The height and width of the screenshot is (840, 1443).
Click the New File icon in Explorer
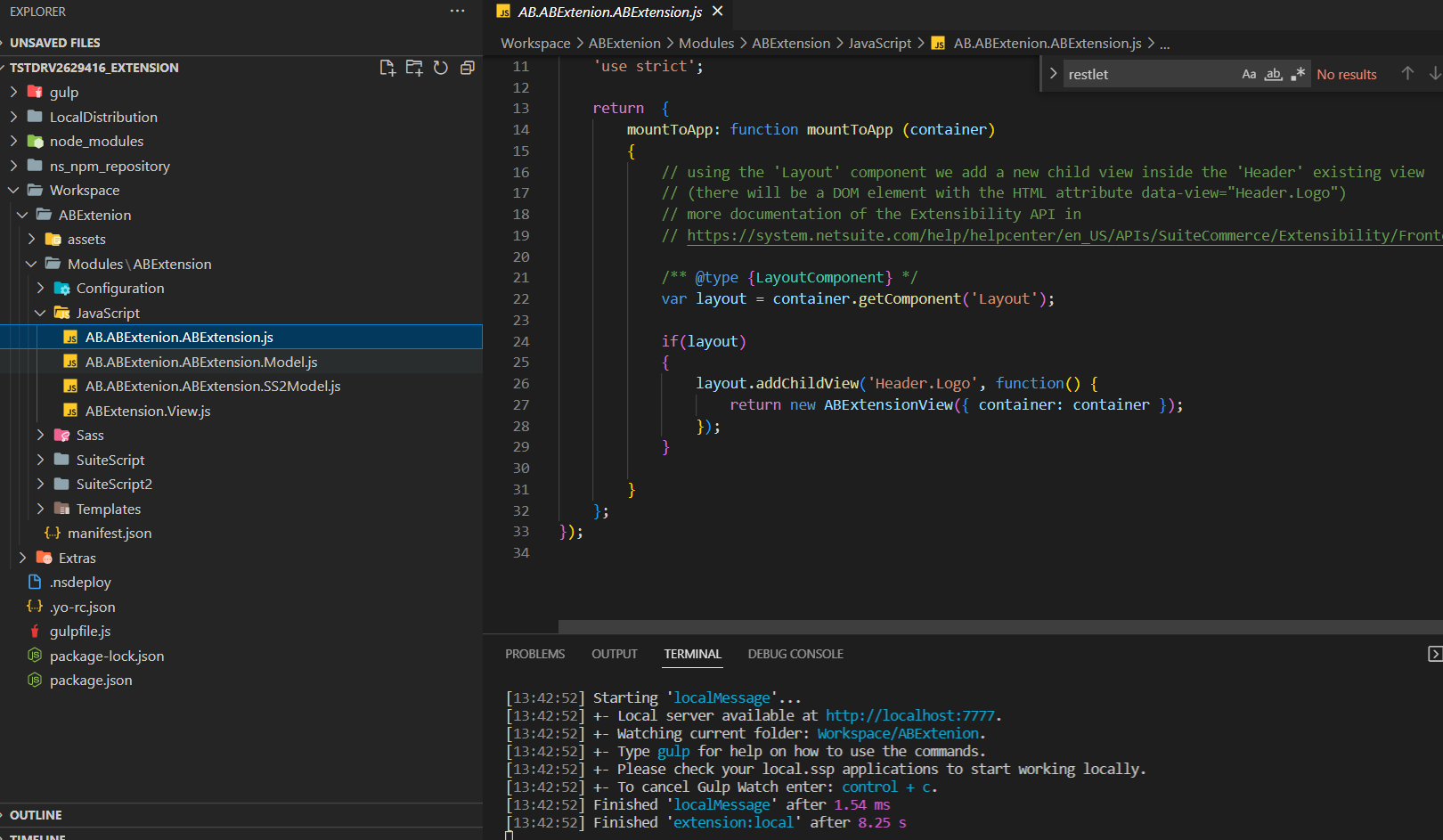387,68
